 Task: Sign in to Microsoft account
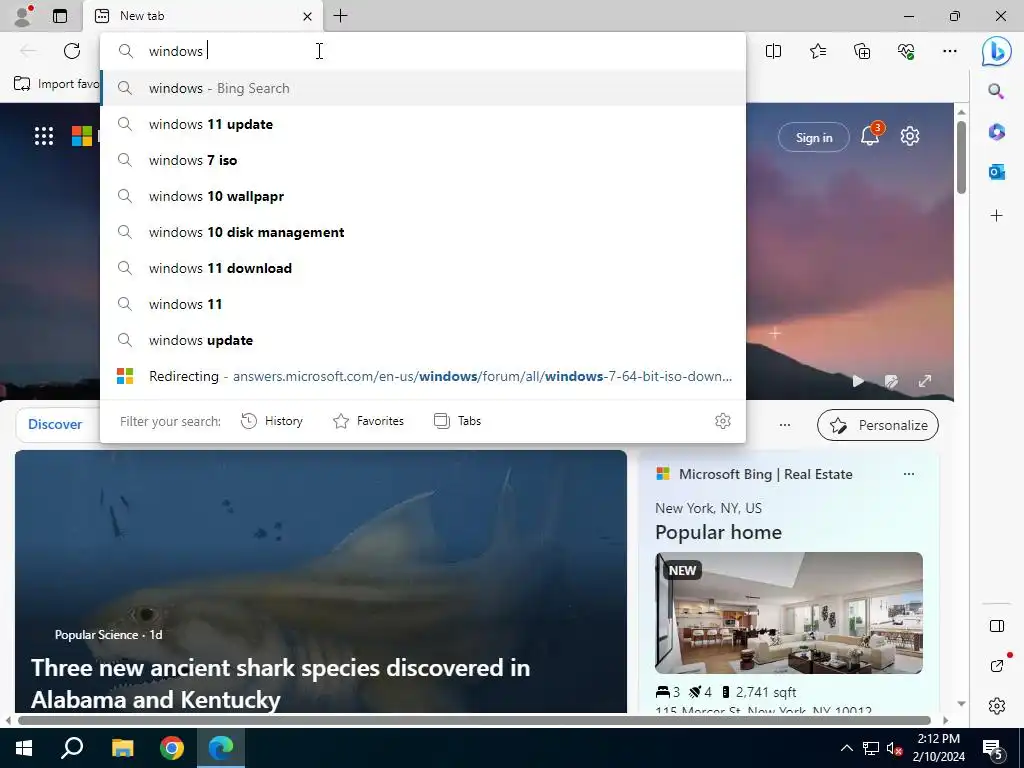[814, 137]
